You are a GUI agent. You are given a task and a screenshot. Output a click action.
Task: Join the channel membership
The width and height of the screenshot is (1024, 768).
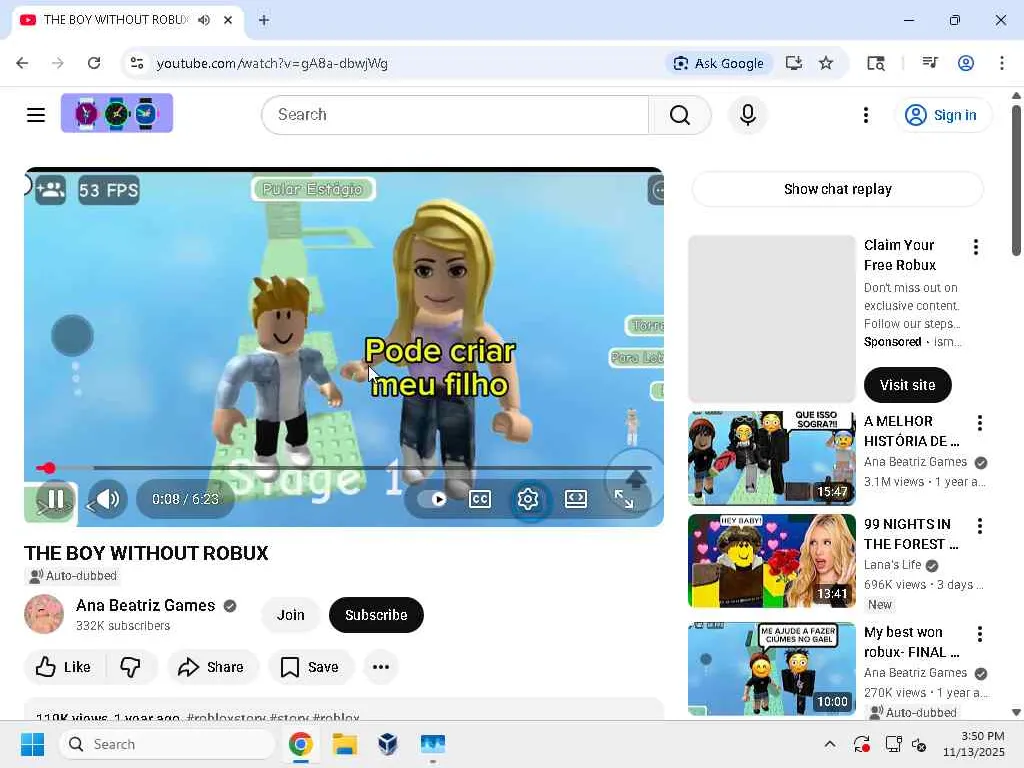point(291,615)
